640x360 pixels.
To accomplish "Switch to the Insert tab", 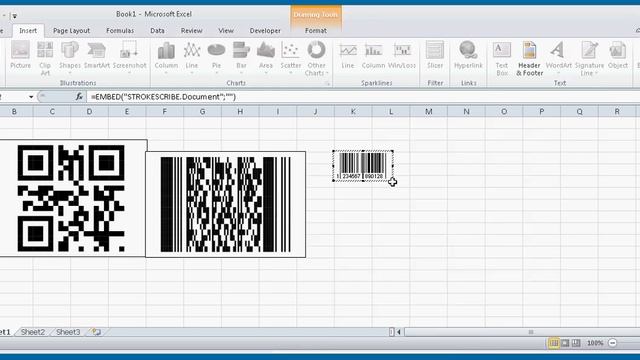I will 28,31.
